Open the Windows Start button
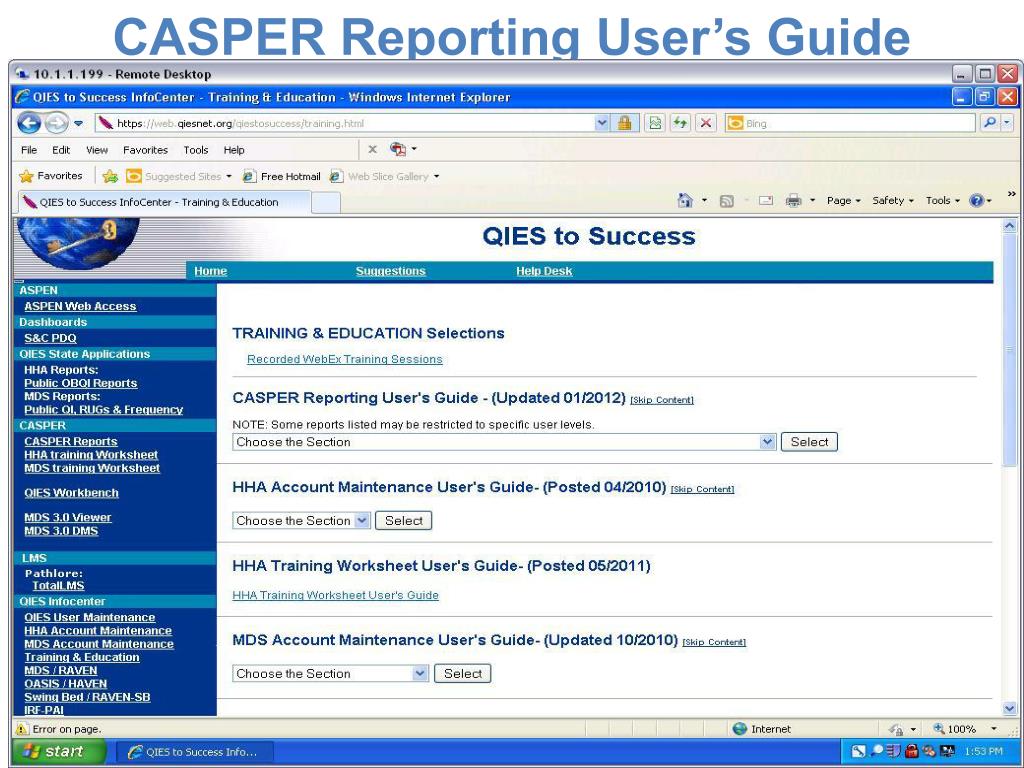Image resolution: width=1024 pixels, height=768 pixels. tap(59, 752)
